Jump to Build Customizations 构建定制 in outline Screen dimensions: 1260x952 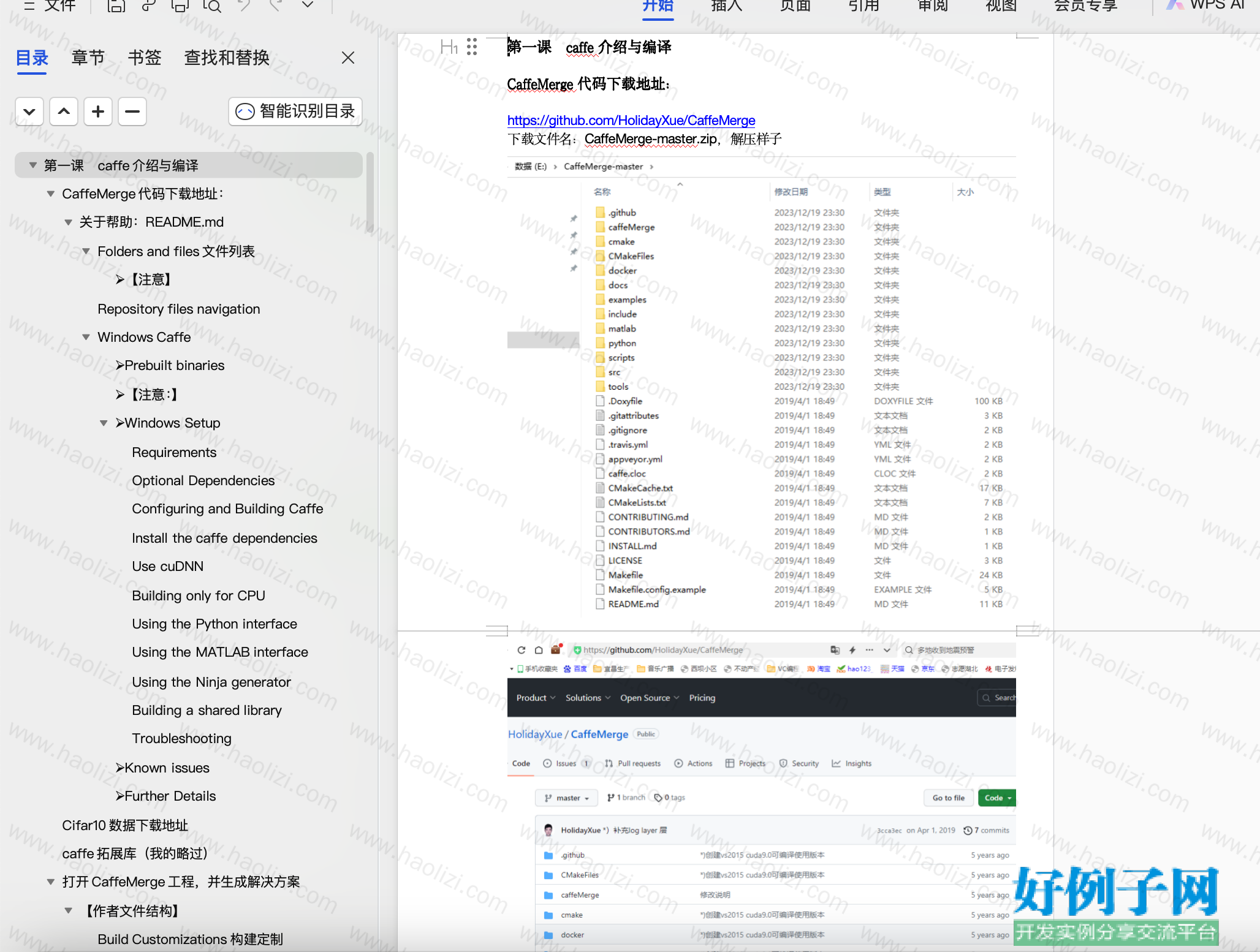pyautogui.click(x=190, y=939)
